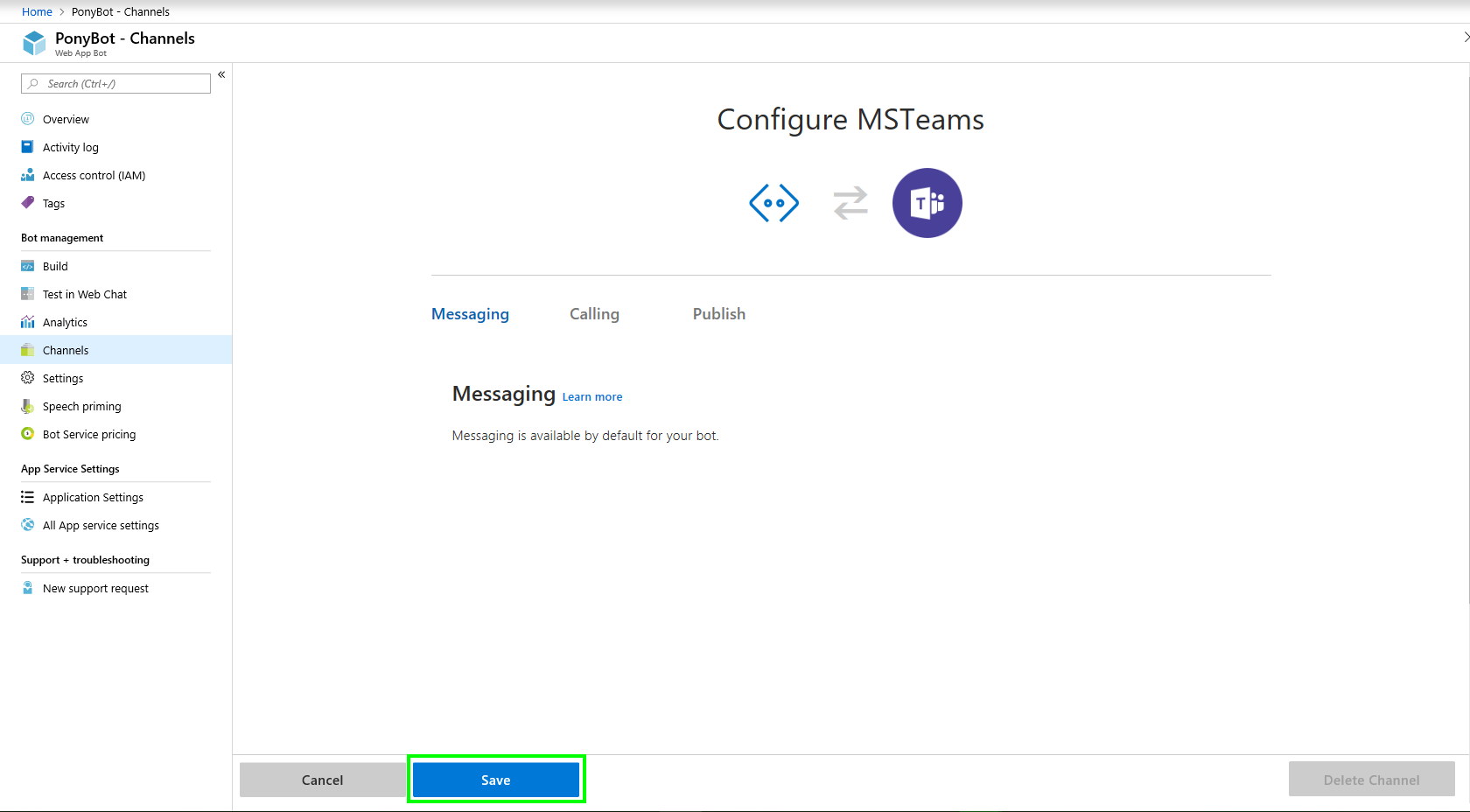
Task: Click the Build icon in sidebar
Action: [28, 266]
